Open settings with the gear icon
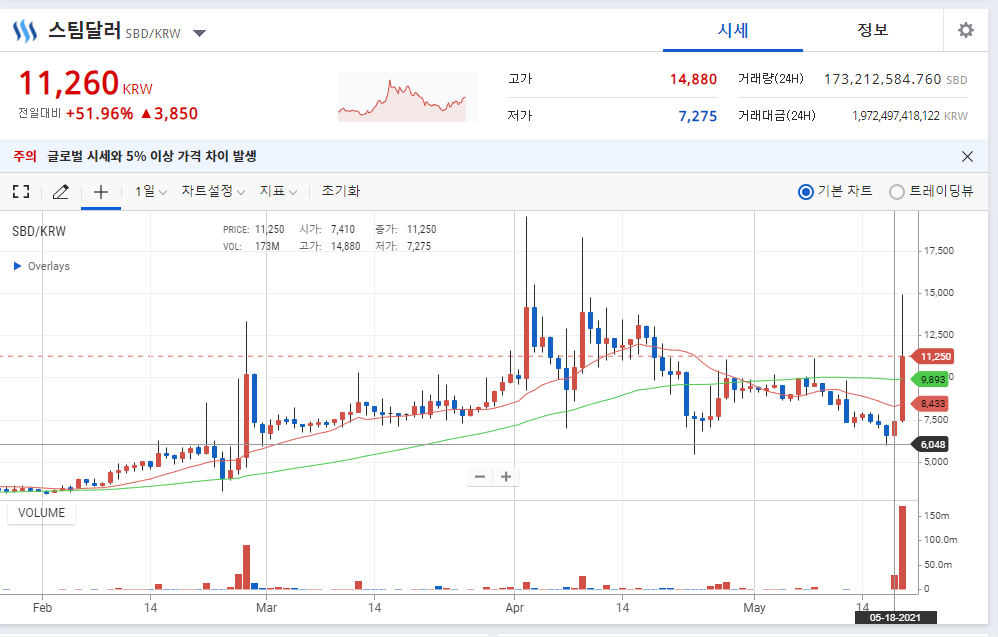998x637 pixels. point(966,30)
